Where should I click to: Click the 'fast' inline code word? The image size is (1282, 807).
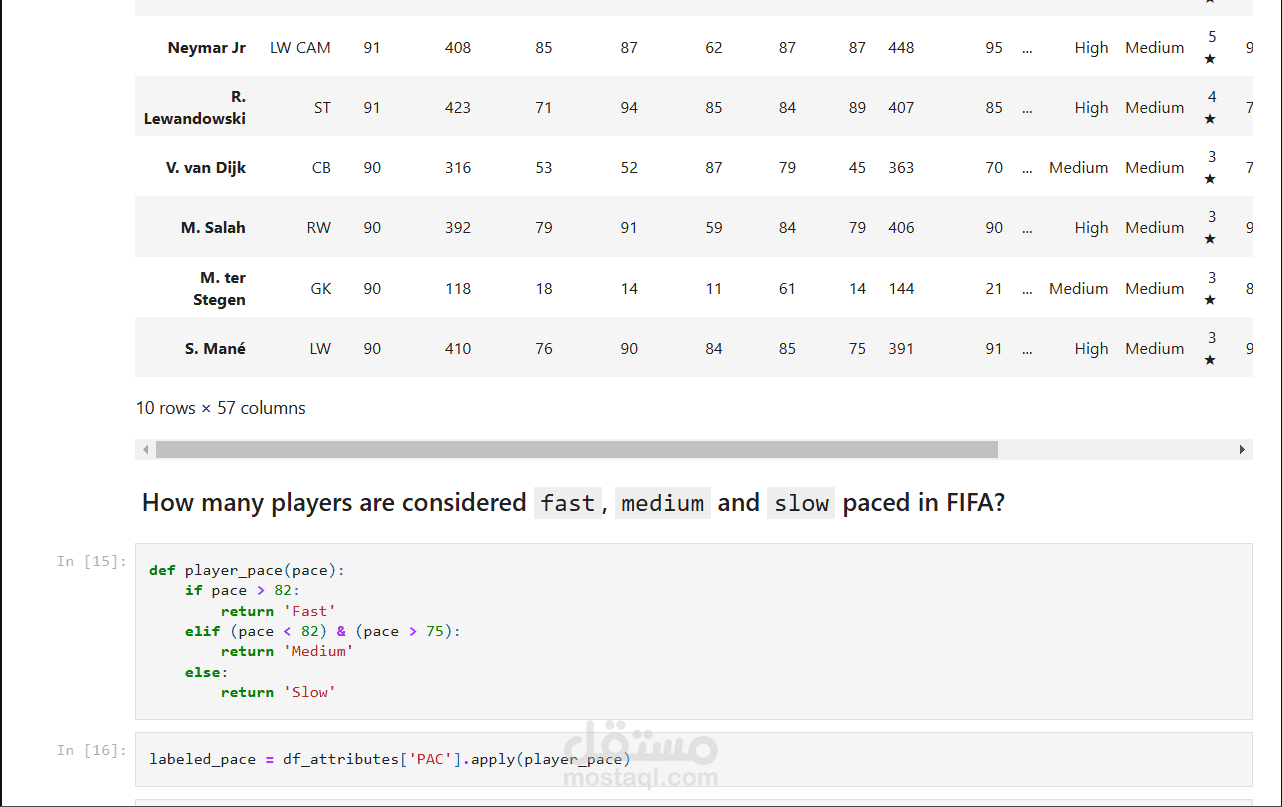tap(567, 503)
